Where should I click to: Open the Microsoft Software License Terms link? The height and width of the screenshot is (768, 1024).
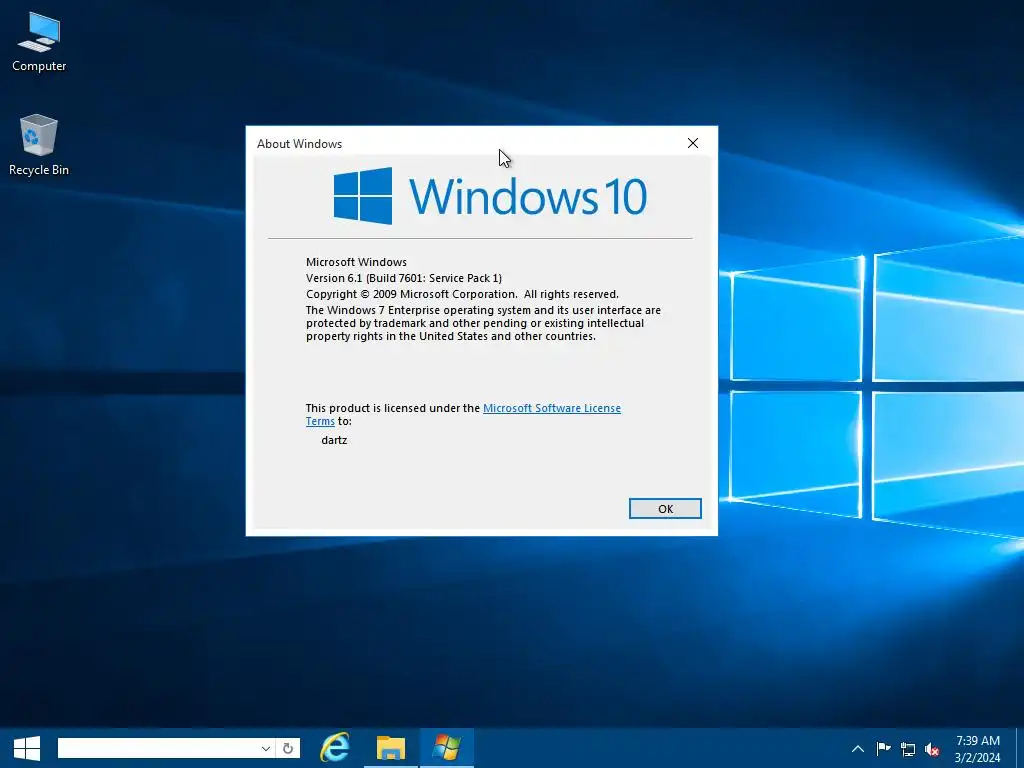pos(552,408)
